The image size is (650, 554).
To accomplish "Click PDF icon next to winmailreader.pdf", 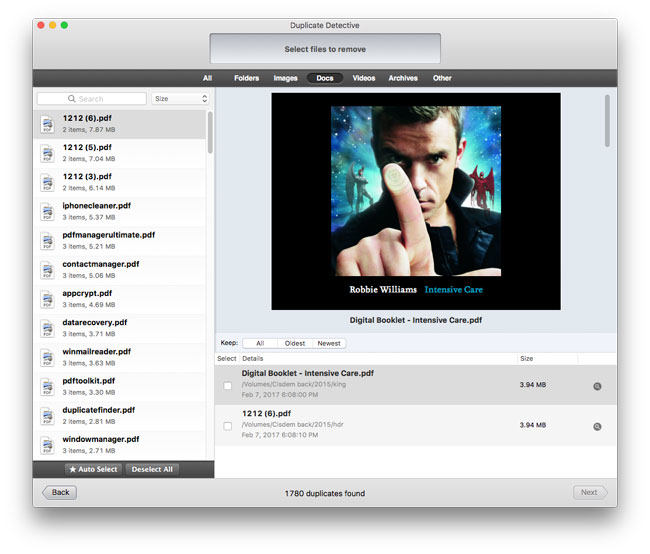I will [47, 357].
